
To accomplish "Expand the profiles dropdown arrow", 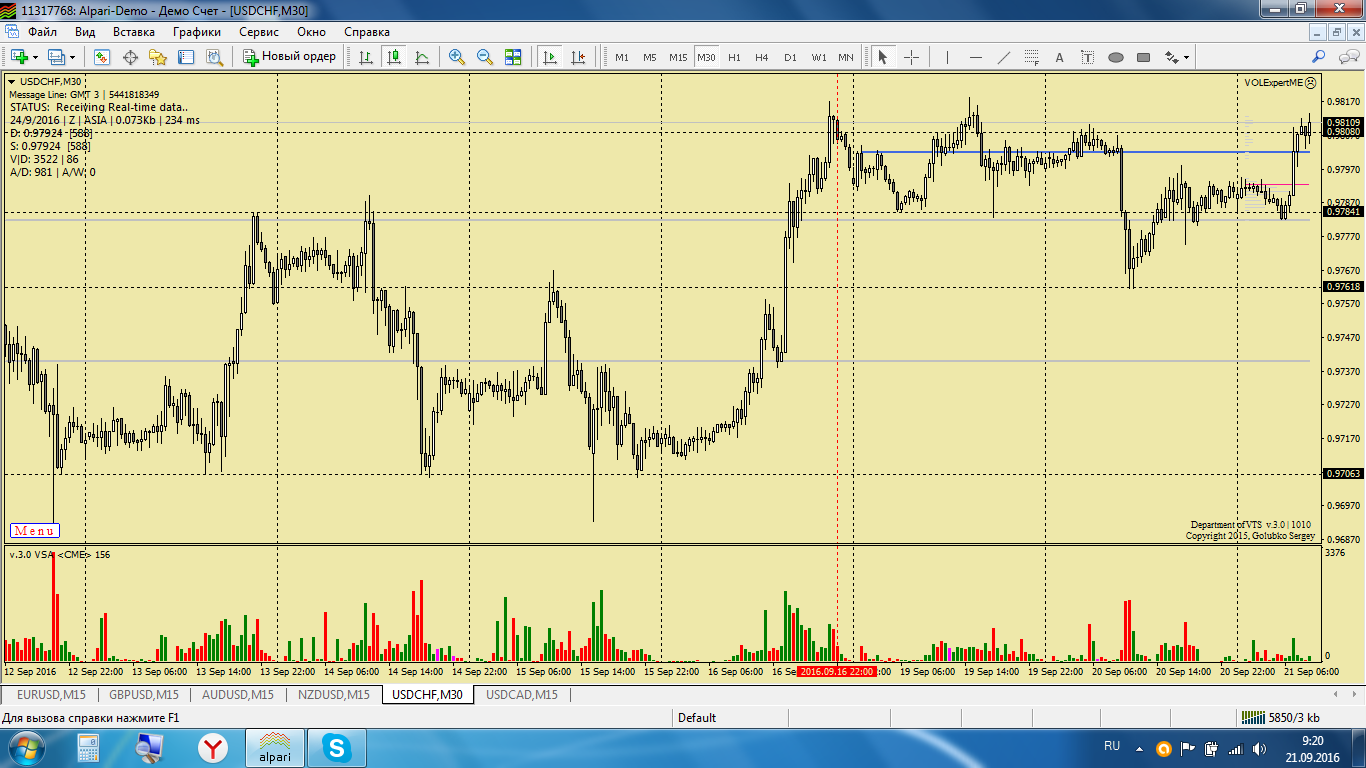I will pyautogui.click(x=72, y=57).
